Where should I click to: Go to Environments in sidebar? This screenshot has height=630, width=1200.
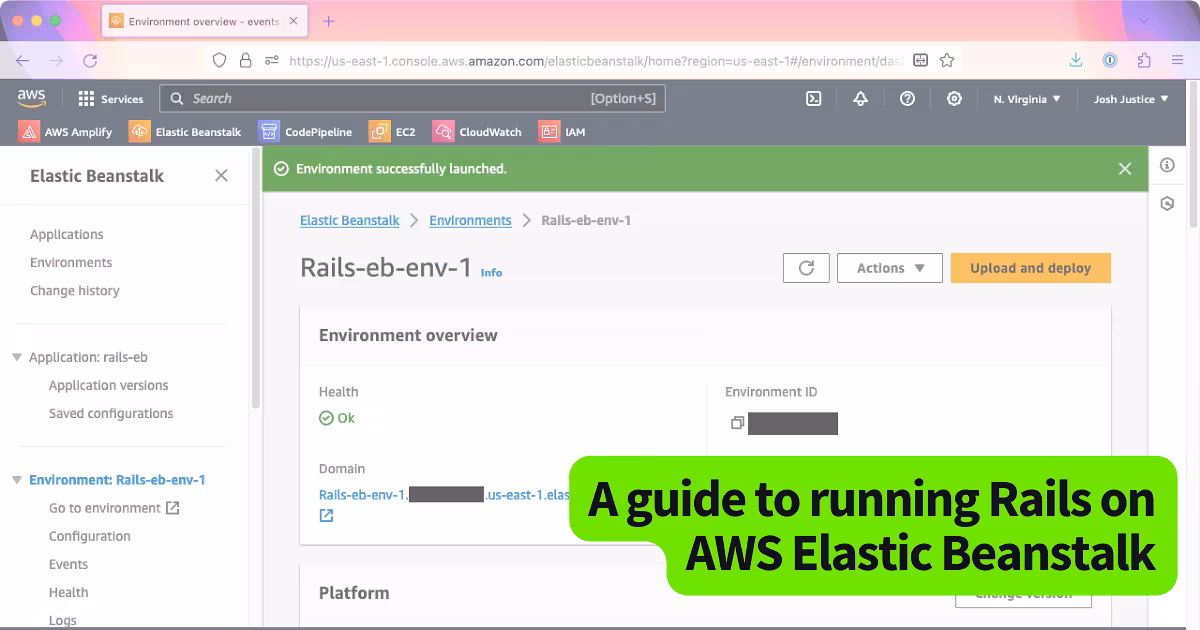coord(71,262)
